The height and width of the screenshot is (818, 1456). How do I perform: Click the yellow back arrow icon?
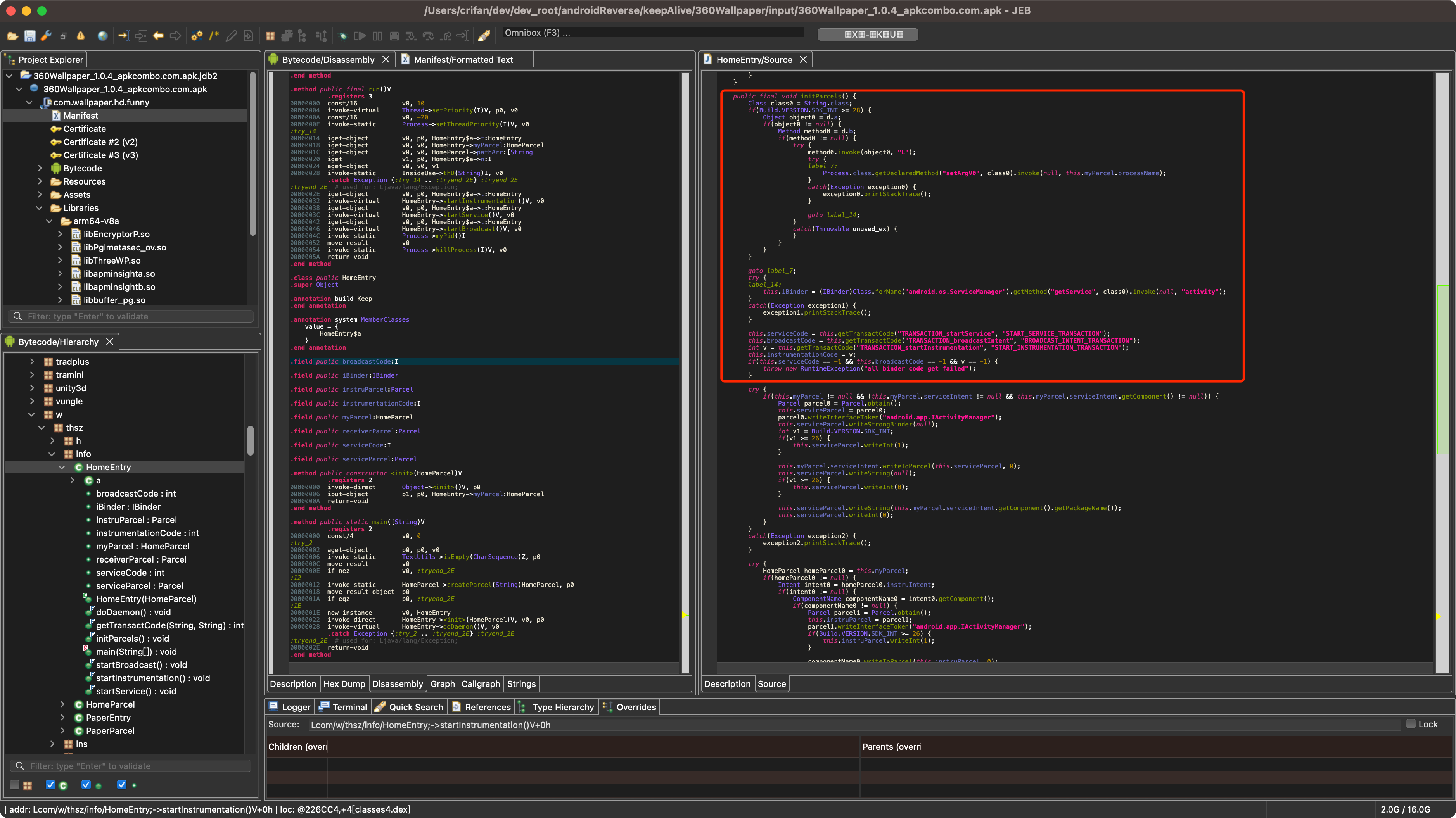click(158, 36)
